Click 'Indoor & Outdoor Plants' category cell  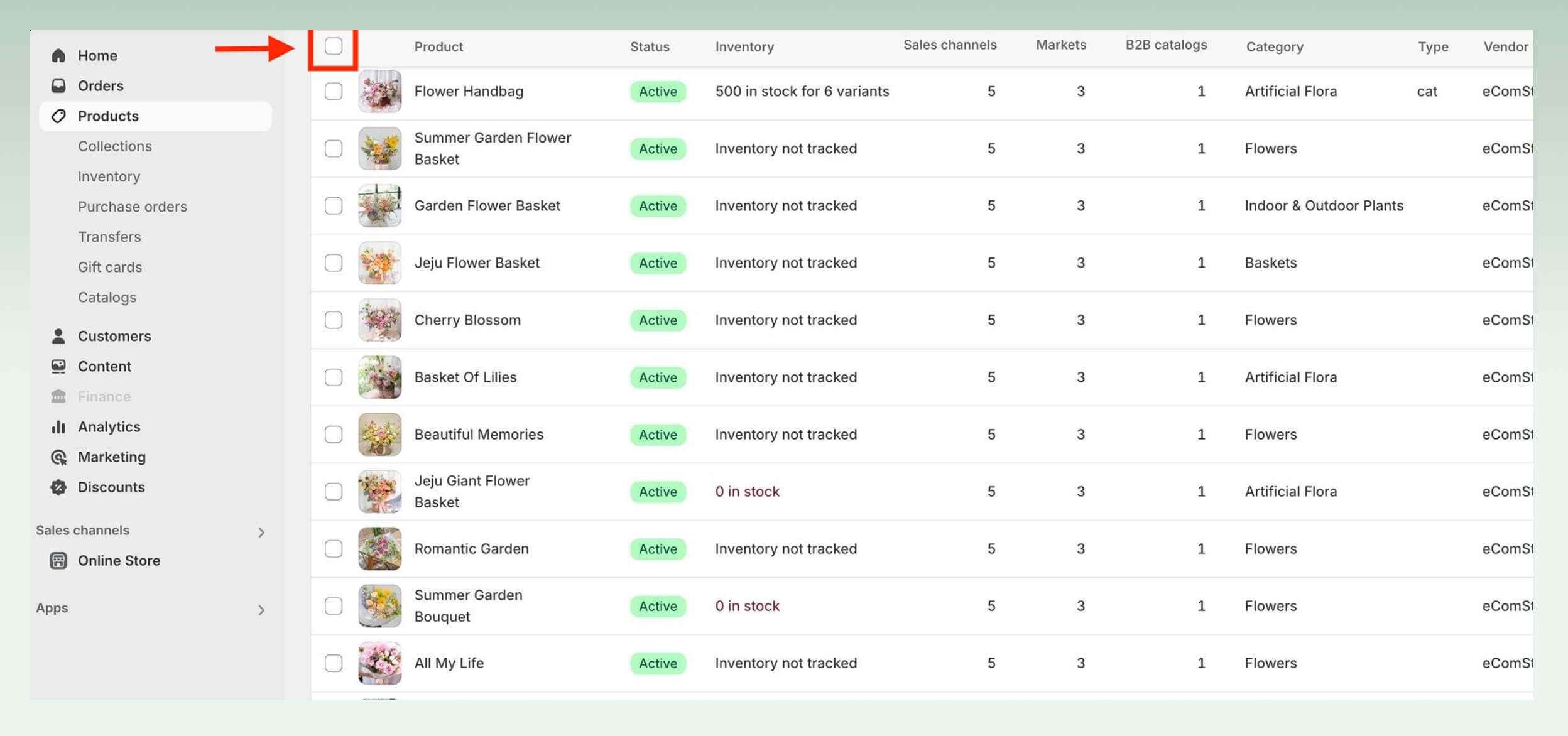tap(1324, 205)
